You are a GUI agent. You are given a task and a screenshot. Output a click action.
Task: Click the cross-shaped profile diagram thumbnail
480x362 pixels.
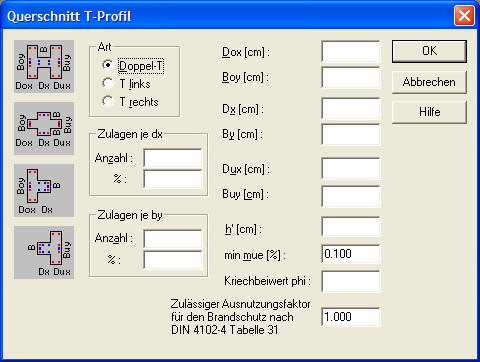coord(44,128)
